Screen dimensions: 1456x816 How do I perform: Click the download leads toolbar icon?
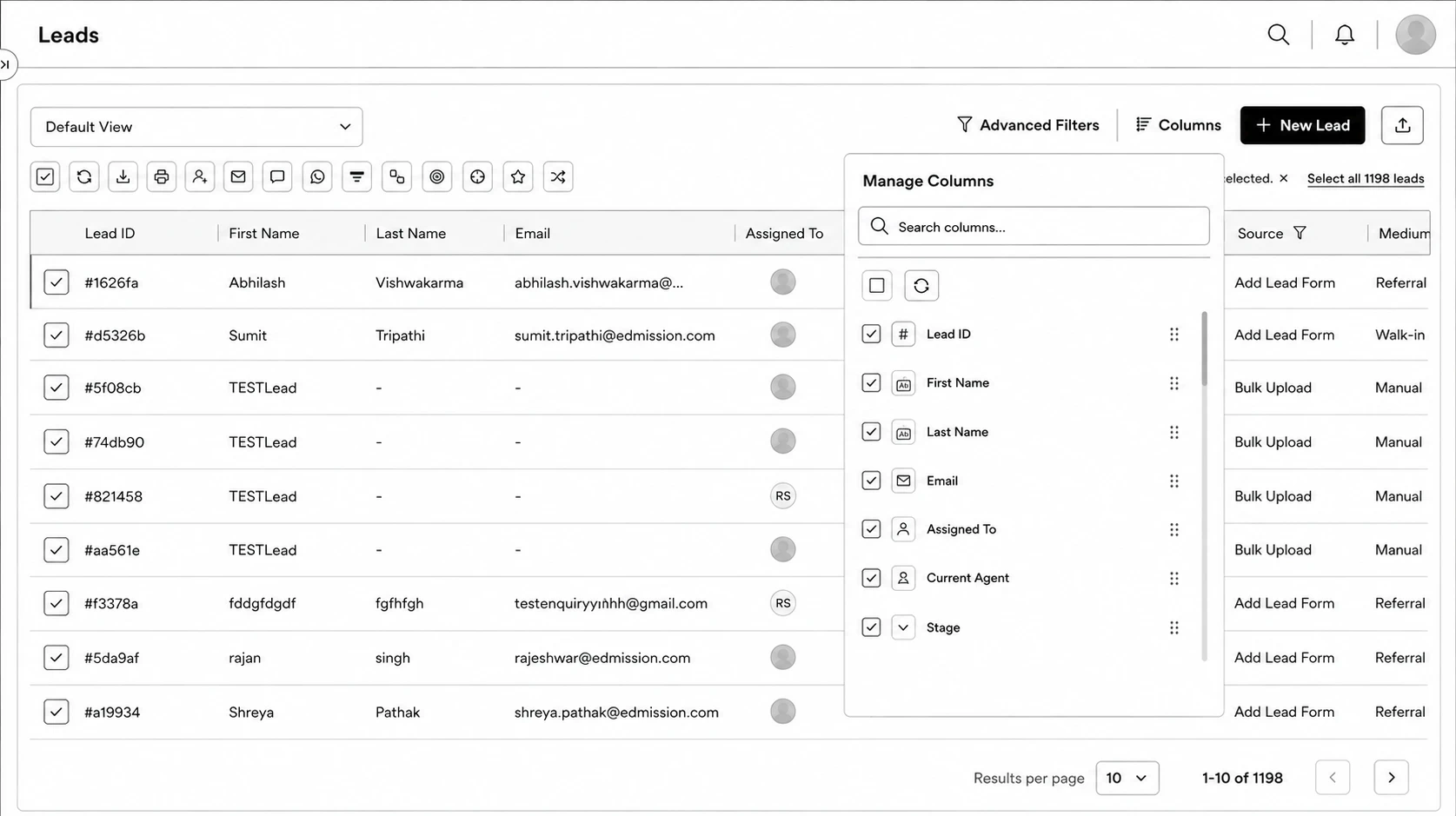click(x=123, y=176)
